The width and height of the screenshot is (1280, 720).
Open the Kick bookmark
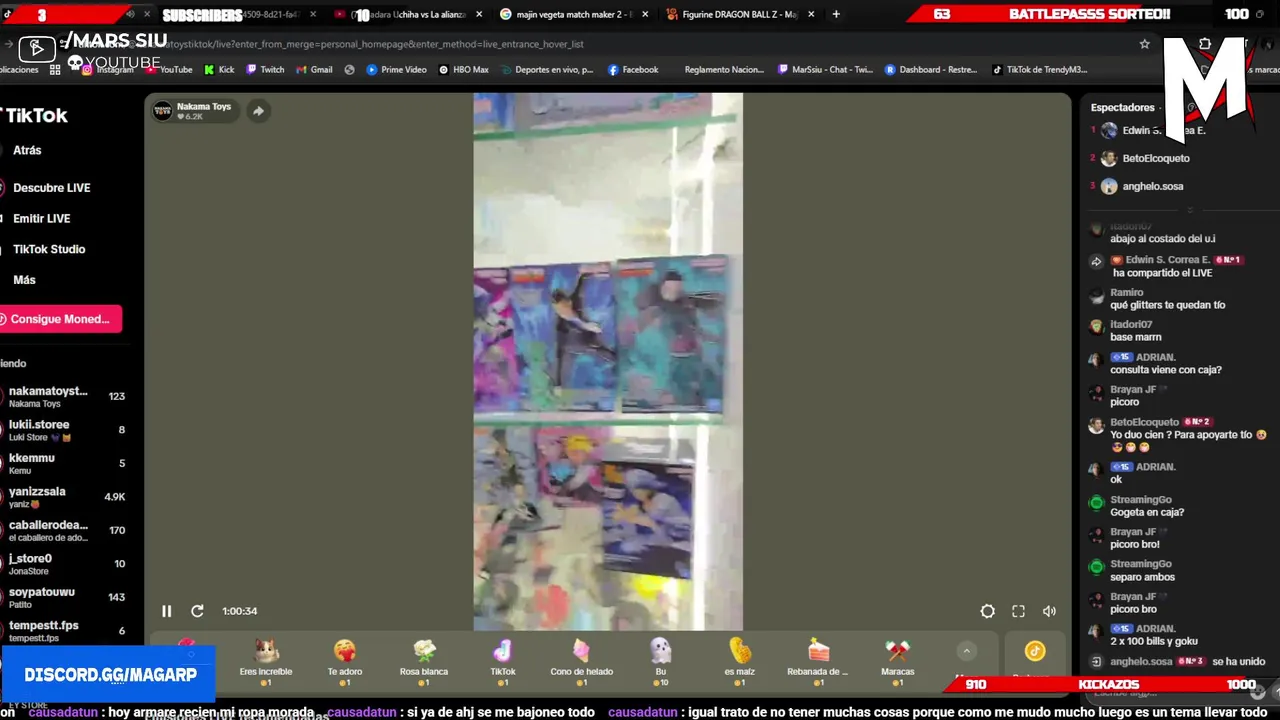(x=219, y=70)
